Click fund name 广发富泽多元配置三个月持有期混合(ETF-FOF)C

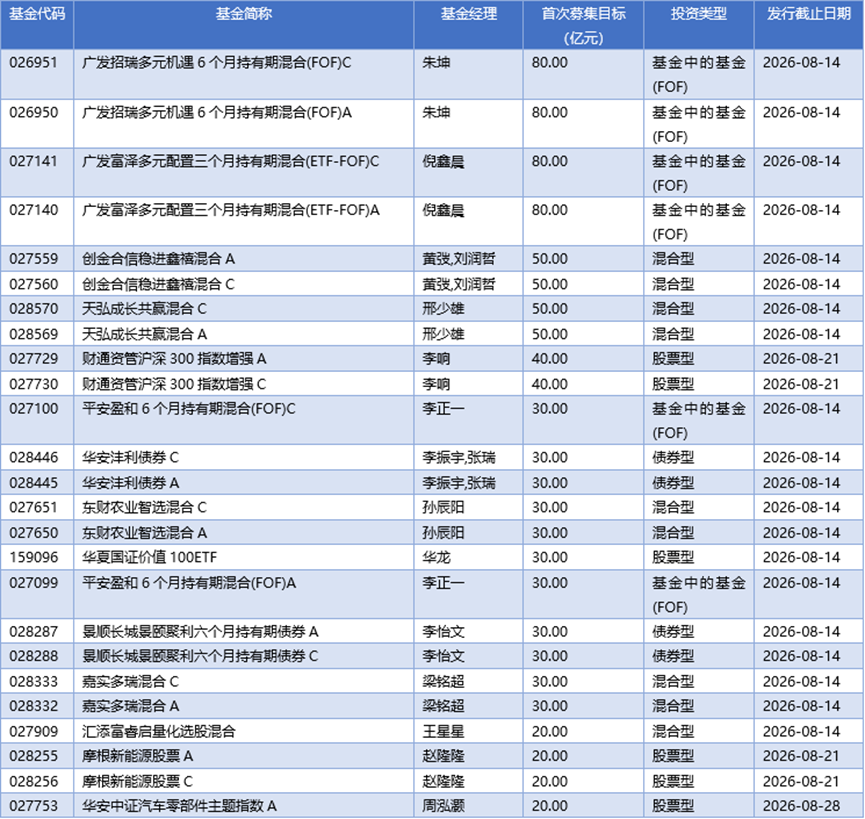231,162
